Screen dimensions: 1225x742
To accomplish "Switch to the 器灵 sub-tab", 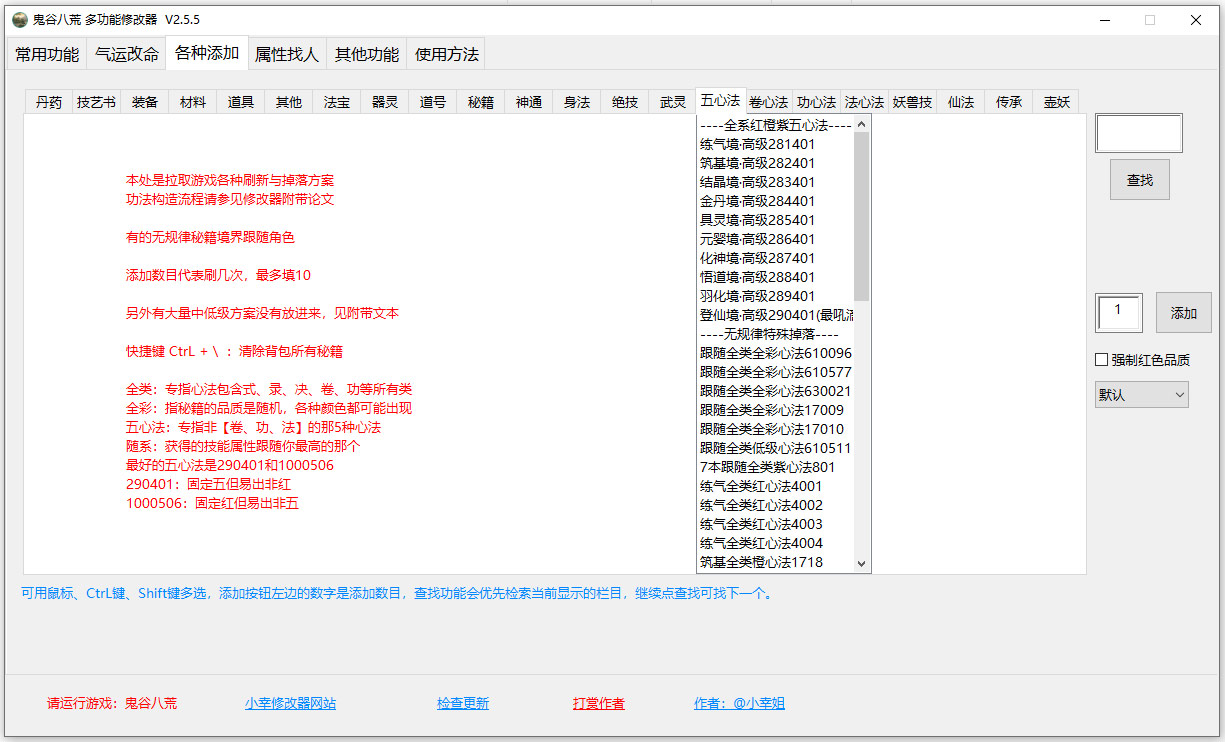I will [385, 102].
